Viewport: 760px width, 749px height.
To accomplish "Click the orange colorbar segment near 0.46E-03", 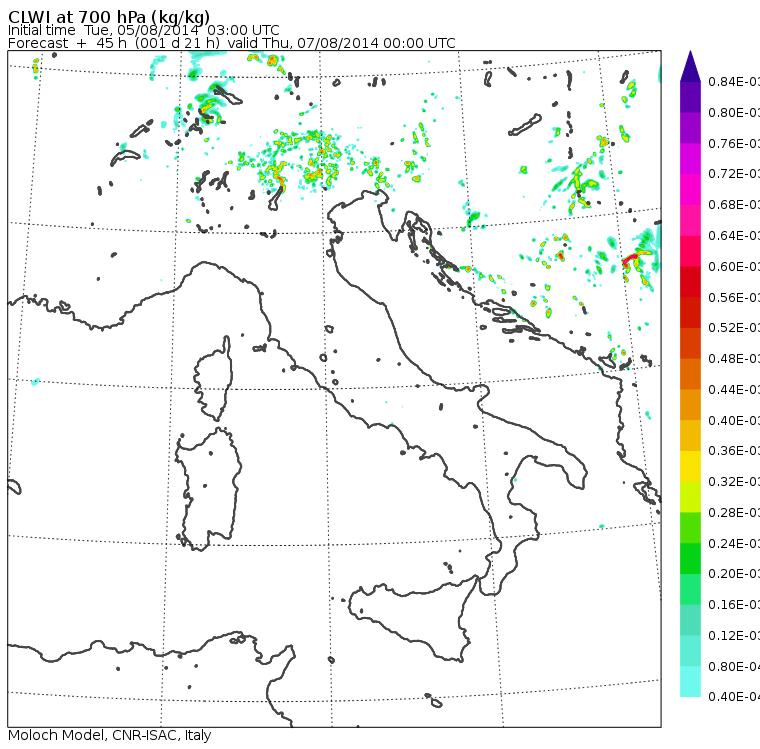I will (x=690, y=374).
